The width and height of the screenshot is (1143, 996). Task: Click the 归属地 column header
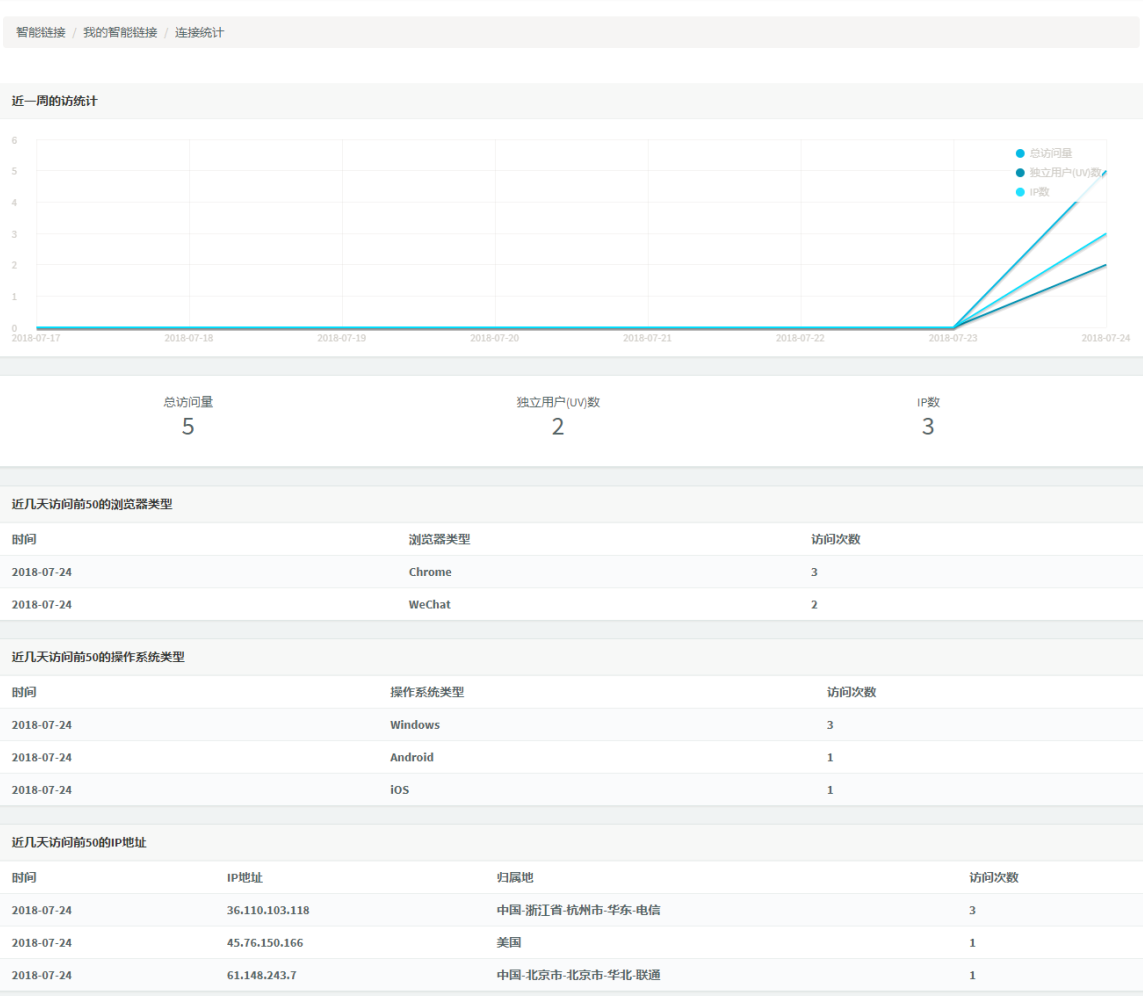click(x=515, y=877)
